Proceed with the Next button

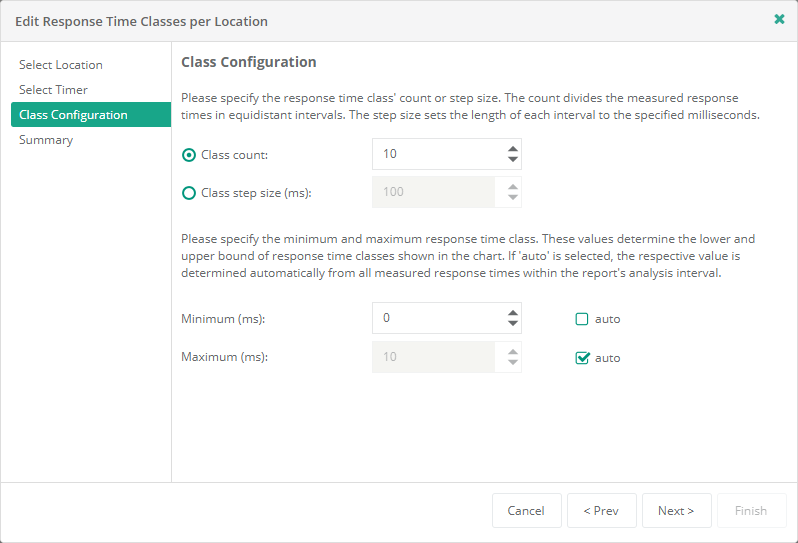pos(676,510)
